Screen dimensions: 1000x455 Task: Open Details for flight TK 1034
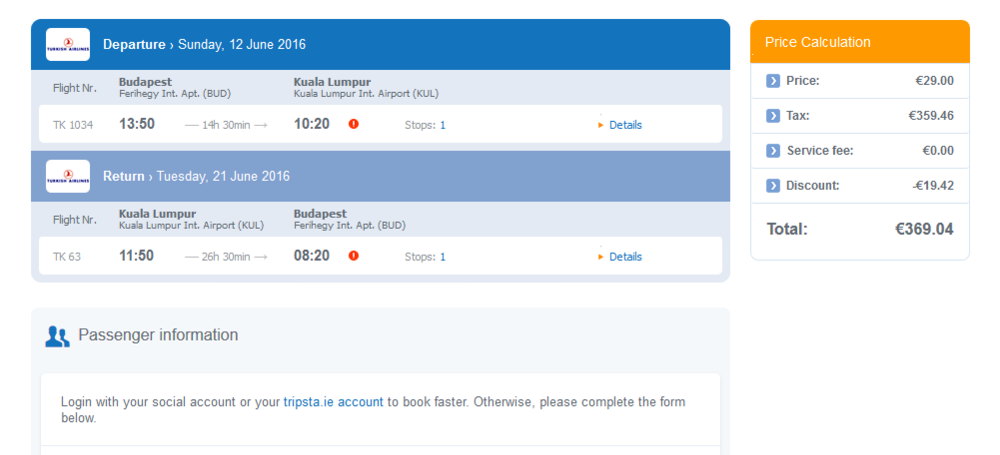point(625,125)
